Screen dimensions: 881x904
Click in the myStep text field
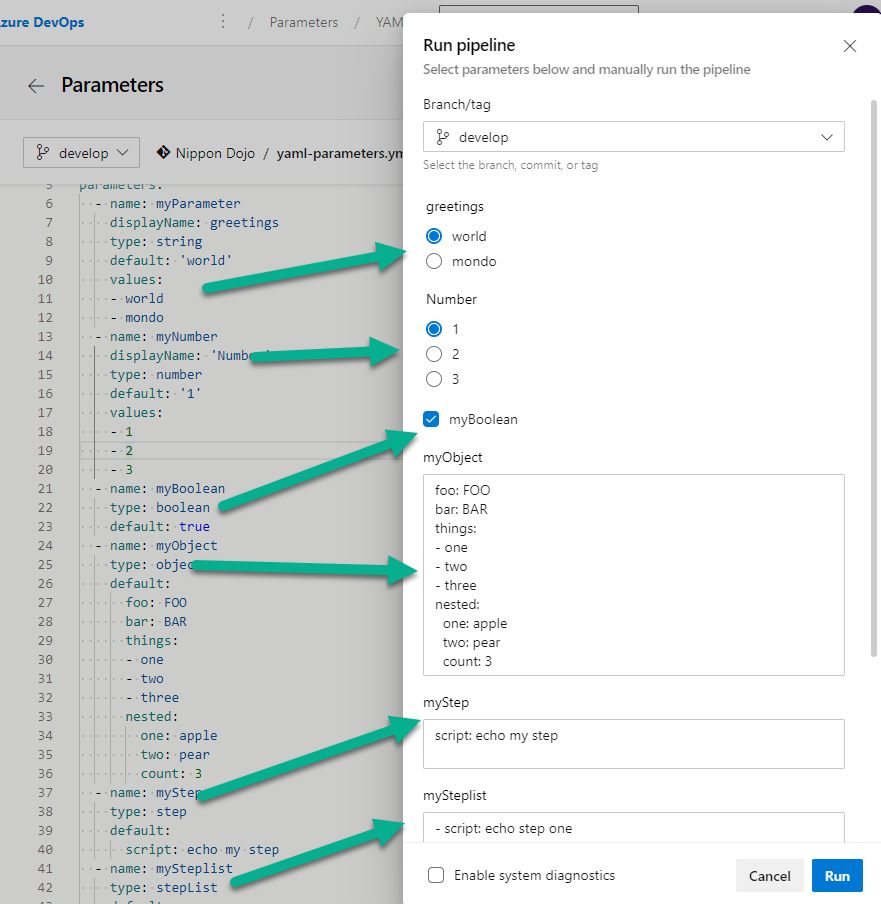(x=633, y=744)
